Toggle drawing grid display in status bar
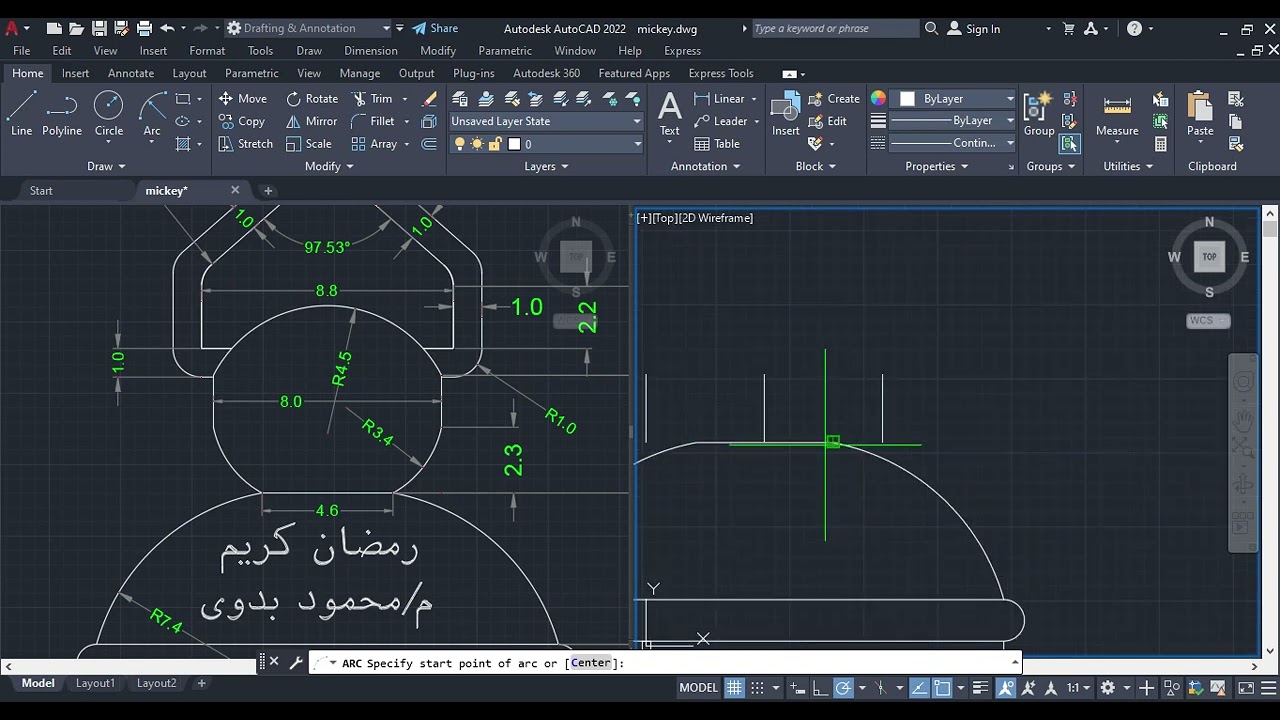The image size is (1280, 720). [x=735, y=688]
